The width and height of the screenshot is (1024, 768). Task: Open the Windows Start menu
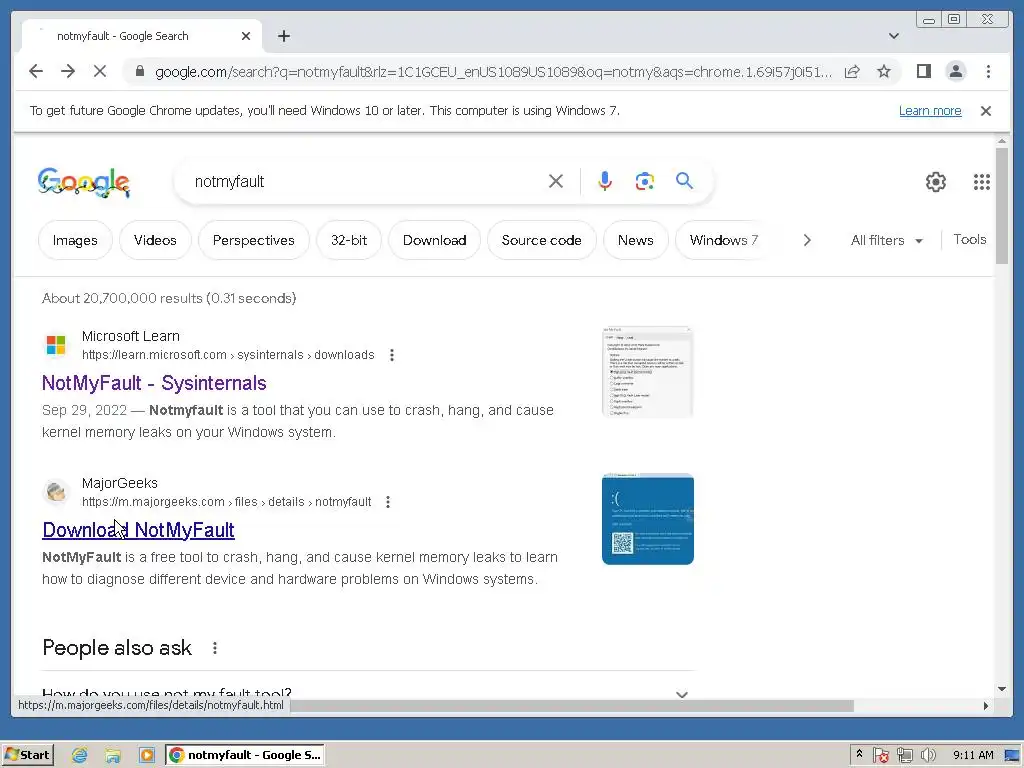(x=27, y=755)
